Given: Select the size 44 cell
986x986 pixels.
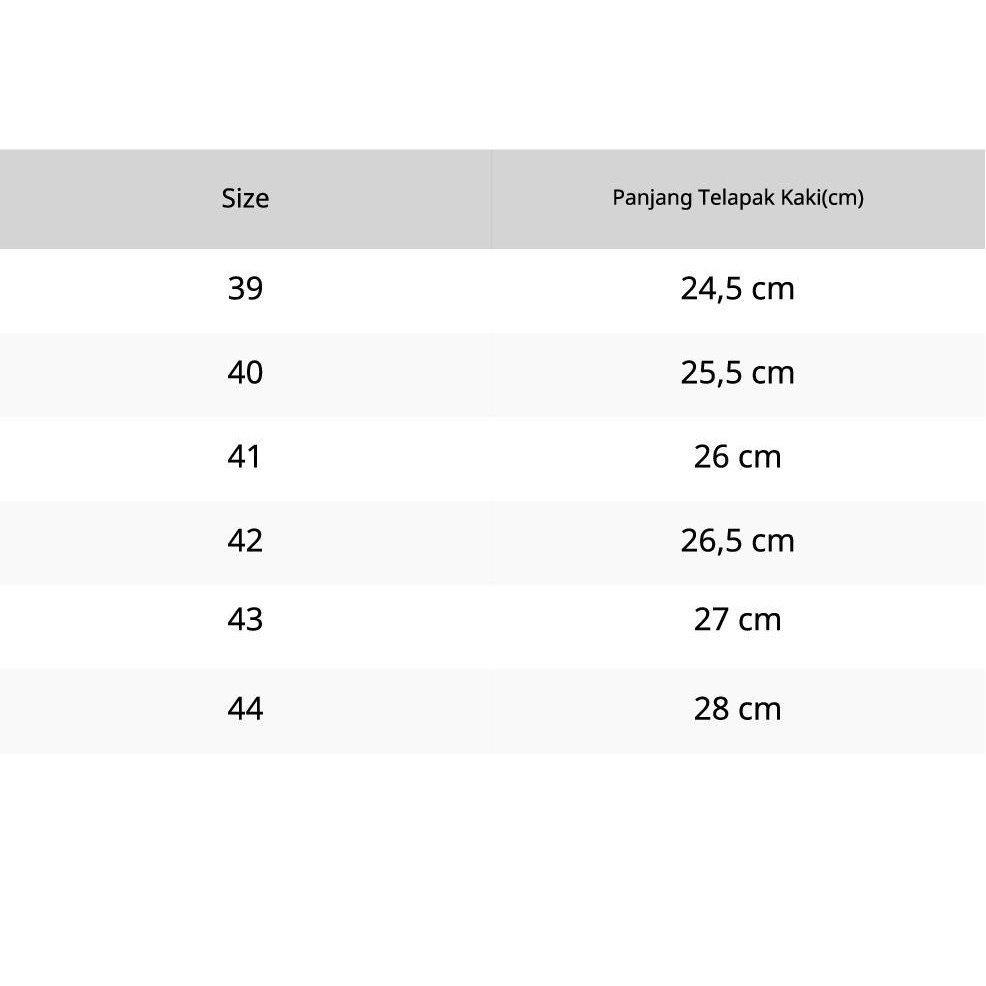Looking at the screenshot, I should point(245,709).
